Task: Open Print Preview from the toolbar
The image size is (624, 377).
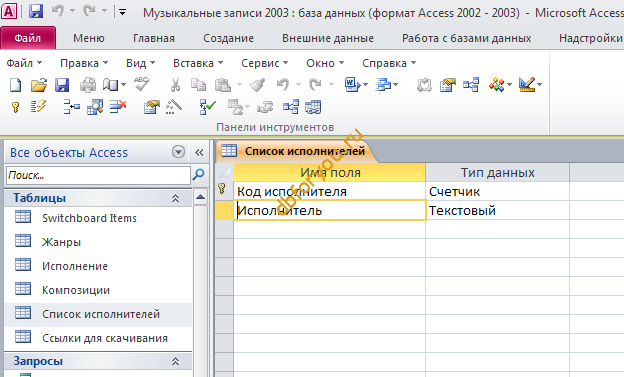Action: tap(110, 85)
